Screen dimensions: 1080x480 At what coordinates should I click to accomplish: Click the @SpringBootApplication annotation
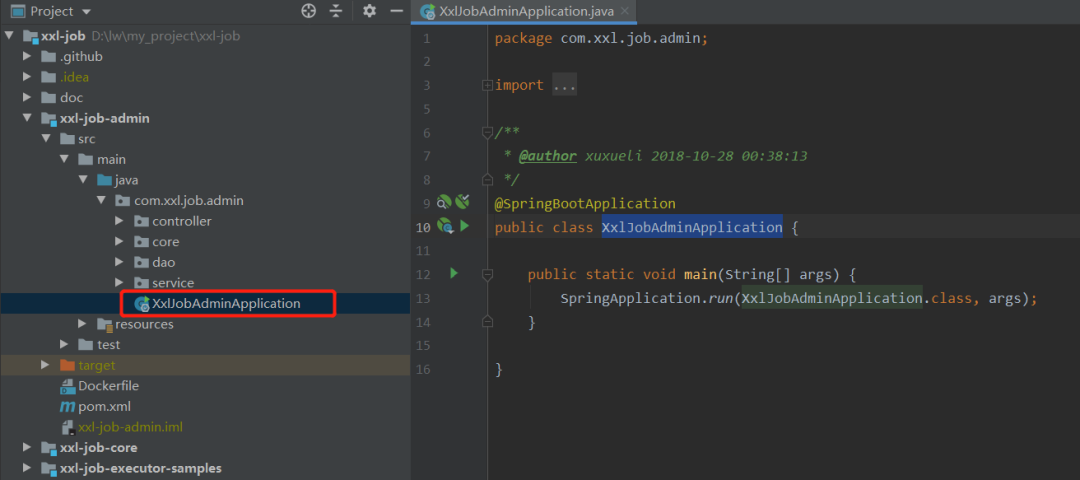click(585, 204)
